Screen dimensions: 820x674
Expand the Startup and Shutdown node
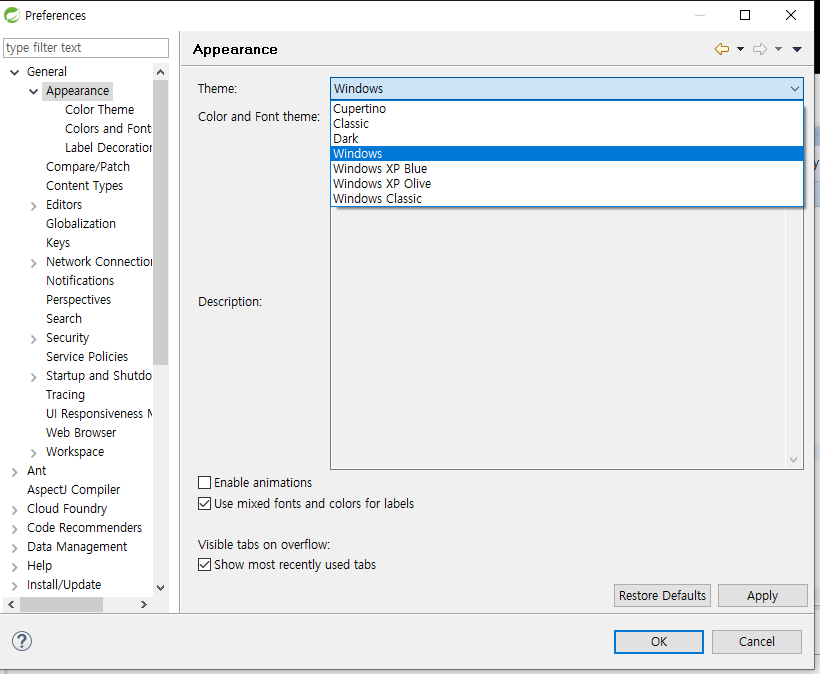coord(33,377)
